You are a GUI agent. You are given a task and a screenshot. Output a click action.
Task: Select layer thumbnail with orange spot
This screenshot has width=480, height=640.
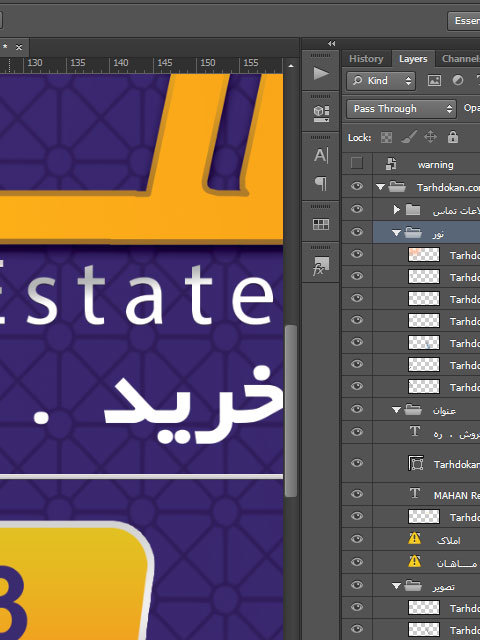pyautogui.click(x=424, y=255)
